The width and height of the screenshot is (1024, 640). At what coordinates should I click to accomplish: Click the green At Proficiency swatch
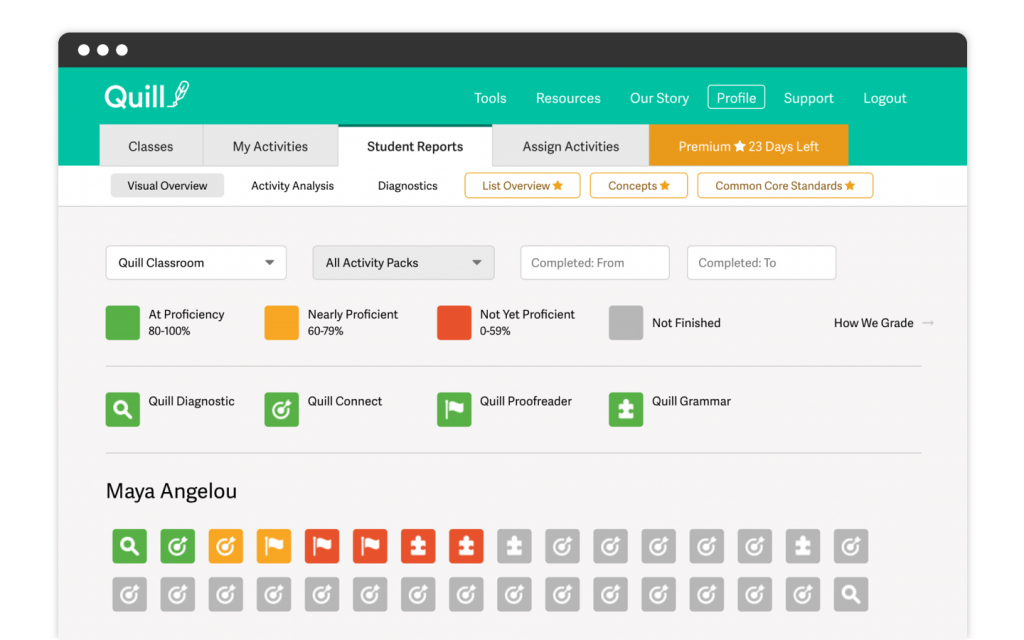click(123, 323)
